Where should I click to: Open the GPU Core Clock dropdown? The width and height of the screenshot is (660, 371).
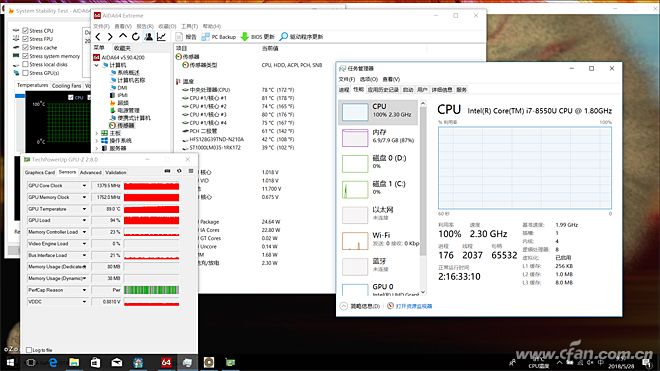[x=84, y=186]
